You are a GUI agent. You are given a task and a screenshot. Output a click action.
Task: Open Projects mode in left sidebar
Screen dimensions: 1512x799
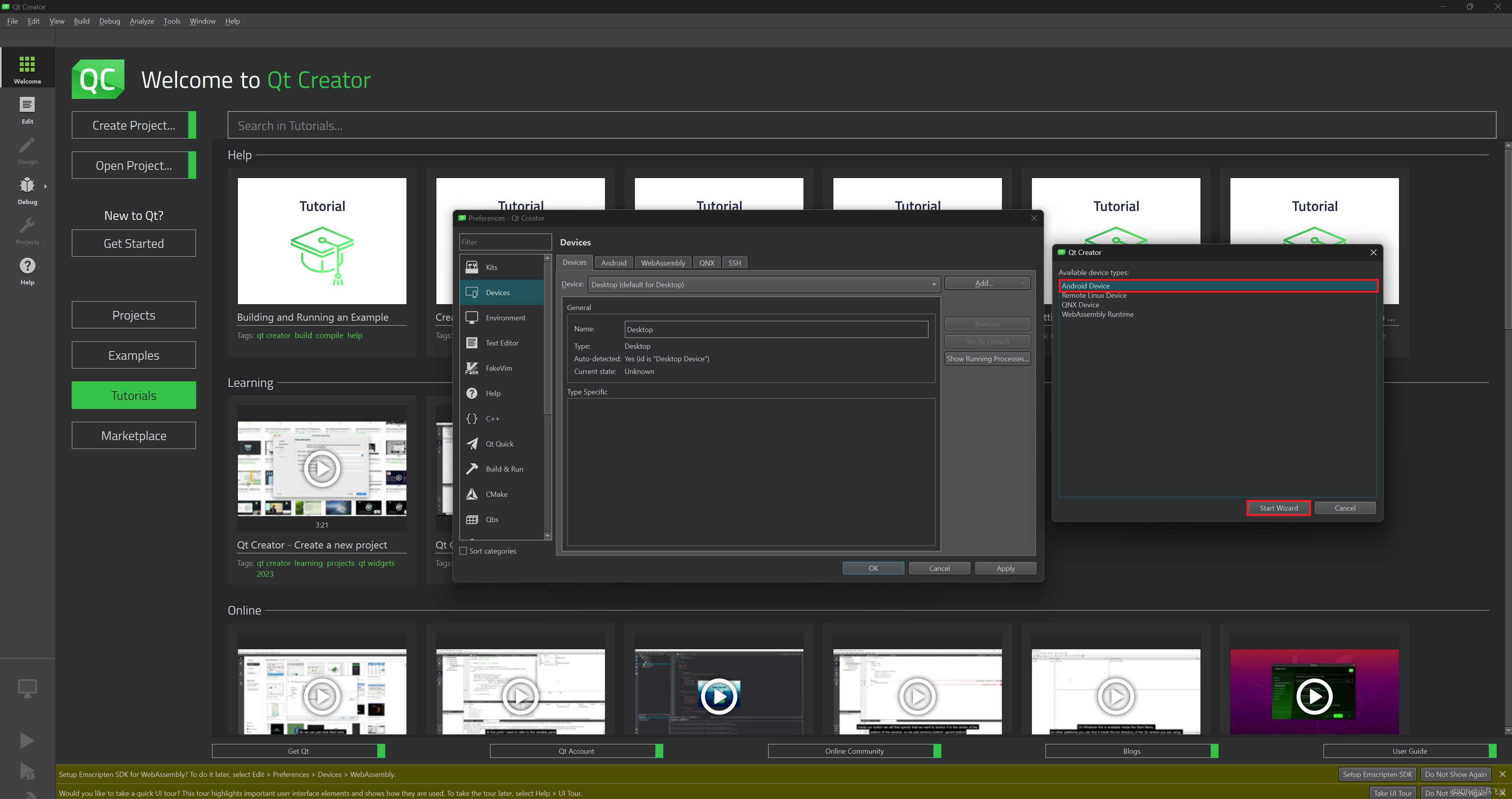coord(27,231)
